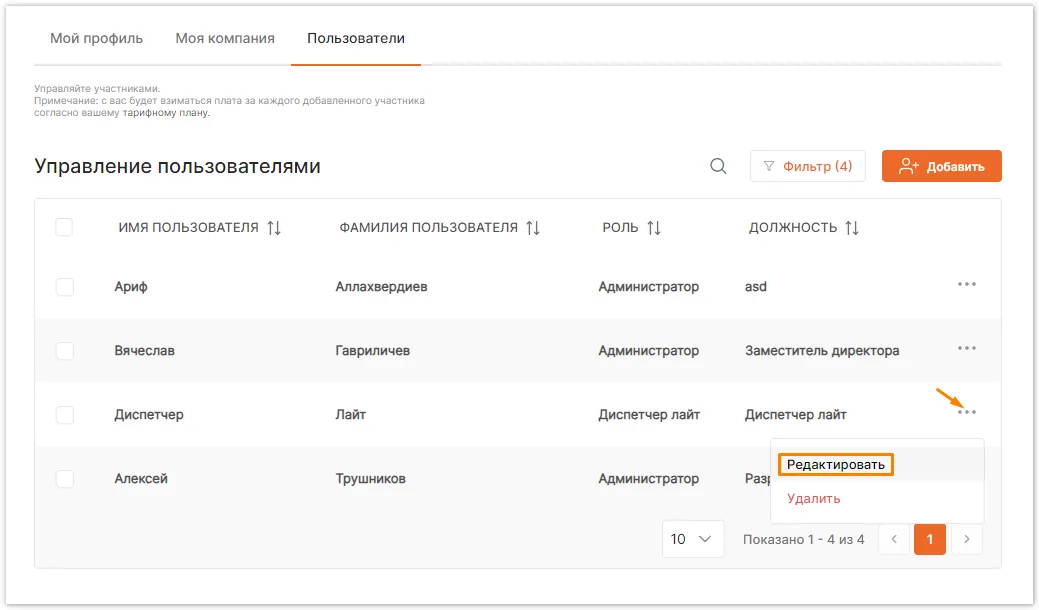Open three-dot menu for Диспетчер row
The height and width of the screenshot is (610, 1039).
click(x=967, y=412)
